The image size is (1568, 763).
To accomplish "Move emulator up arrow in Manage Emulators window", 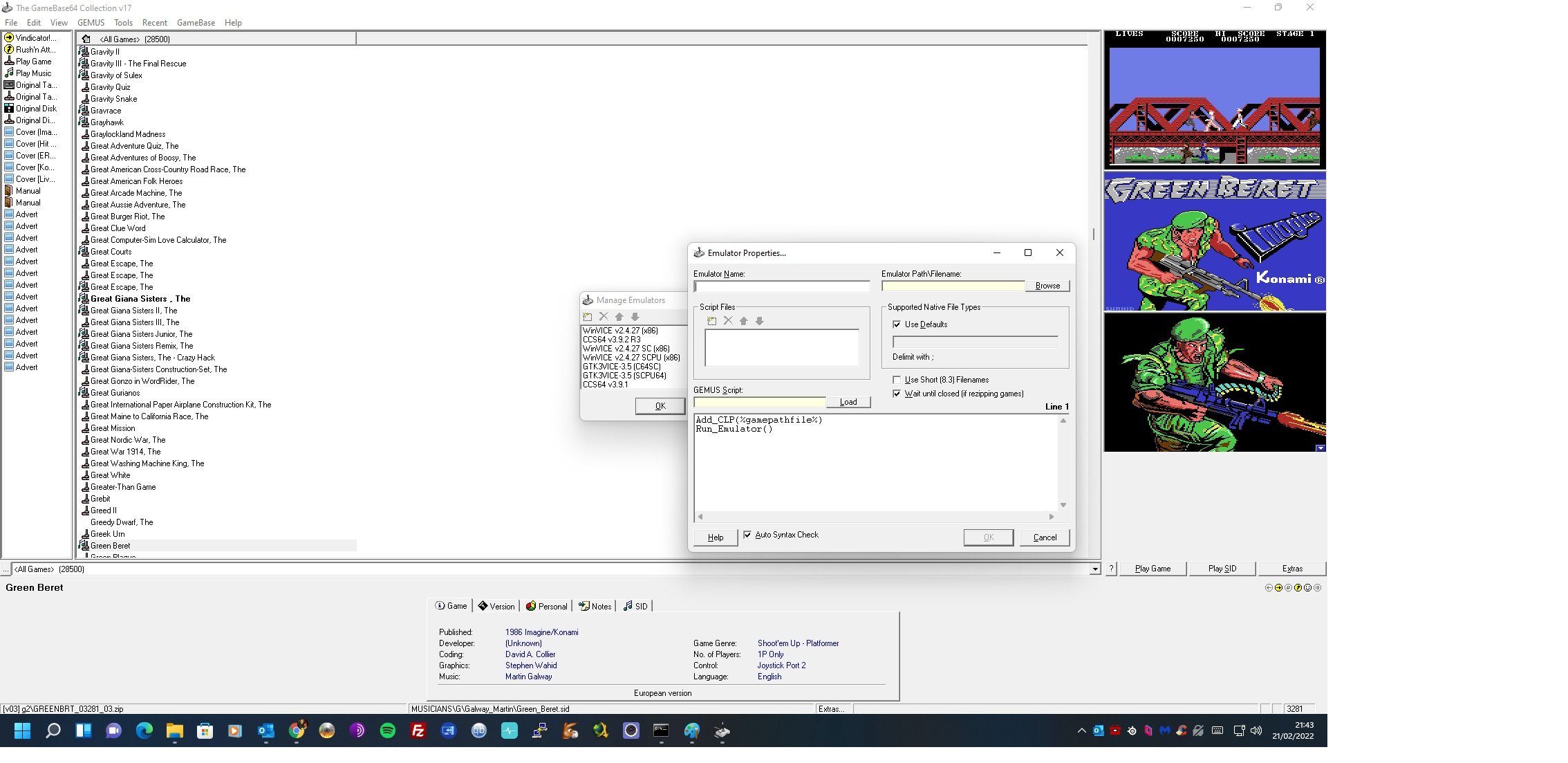I will [619, 317].
